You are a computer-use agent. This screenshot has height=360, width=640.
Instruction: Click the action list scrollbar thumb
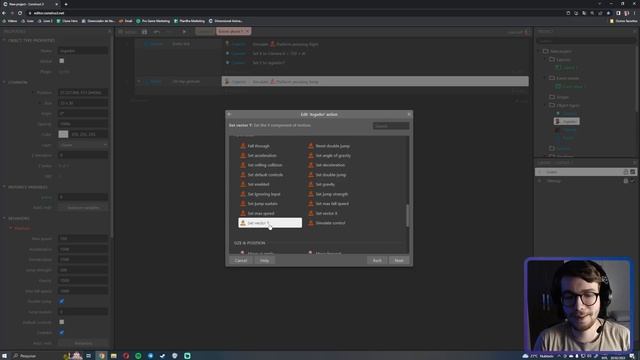click(x=407, y=215)
